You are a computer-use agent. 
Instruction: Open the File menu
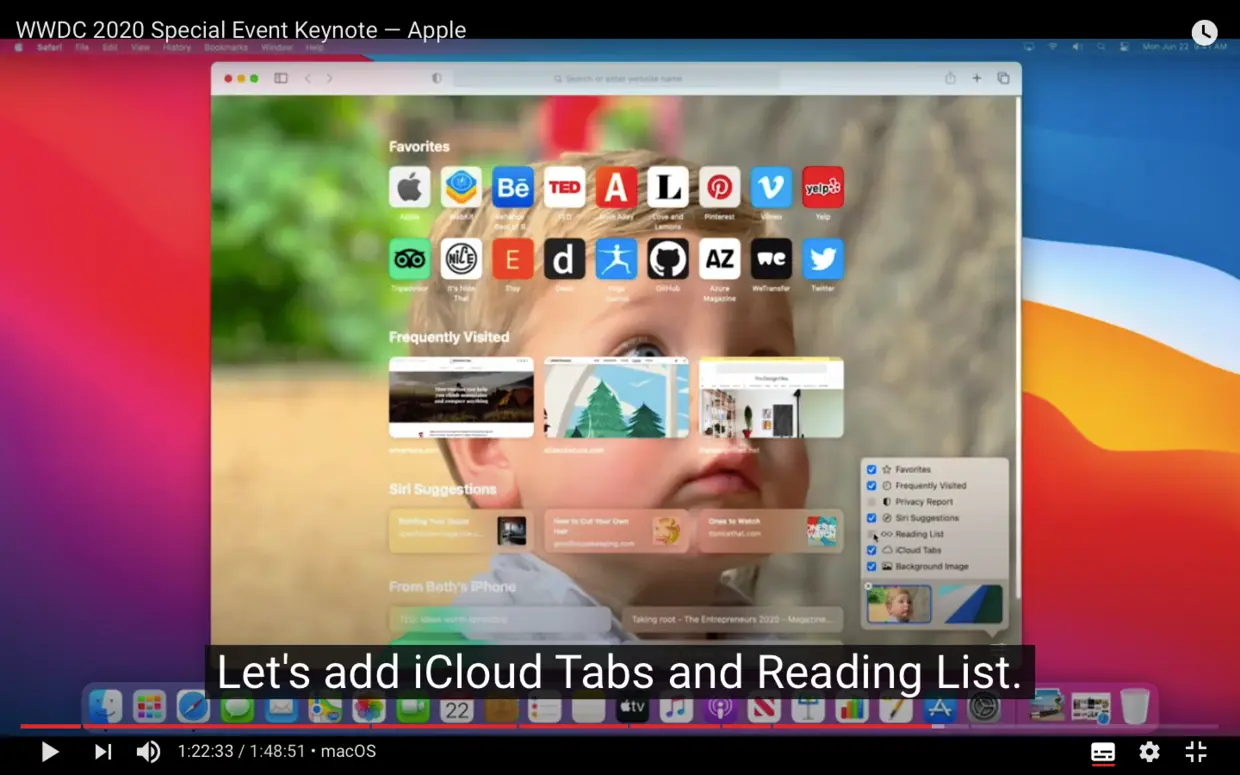coord(82,47)
